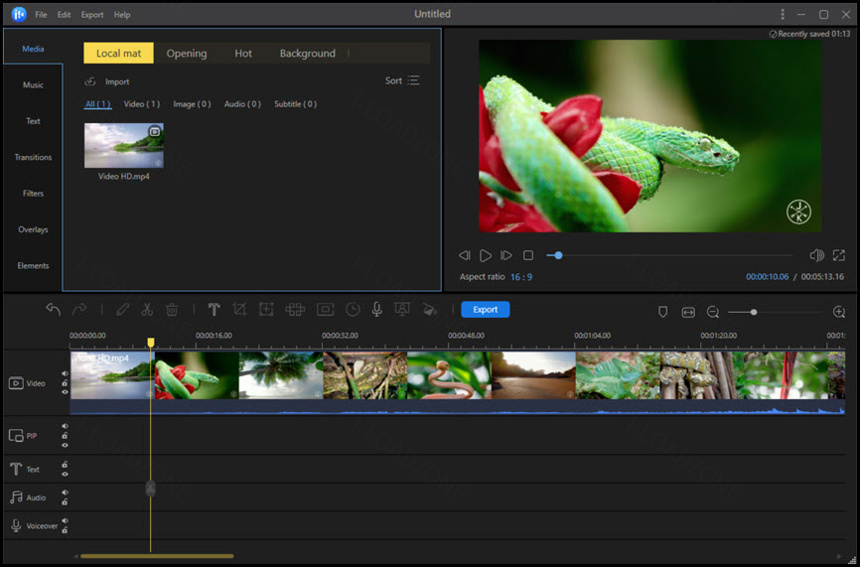Select the Mosaic tool

coord(295,309)
